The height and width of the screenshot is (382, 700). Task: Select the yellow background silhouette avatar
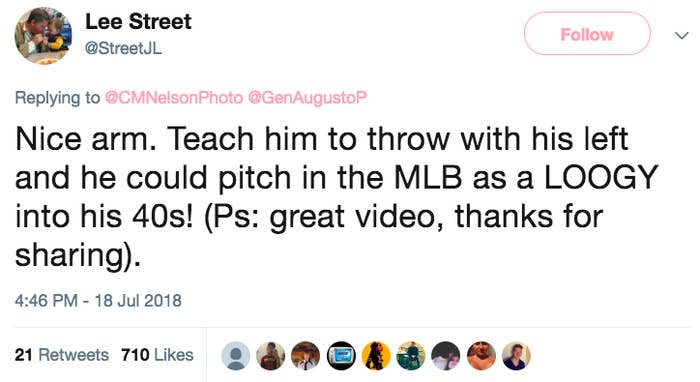point(376,356)
